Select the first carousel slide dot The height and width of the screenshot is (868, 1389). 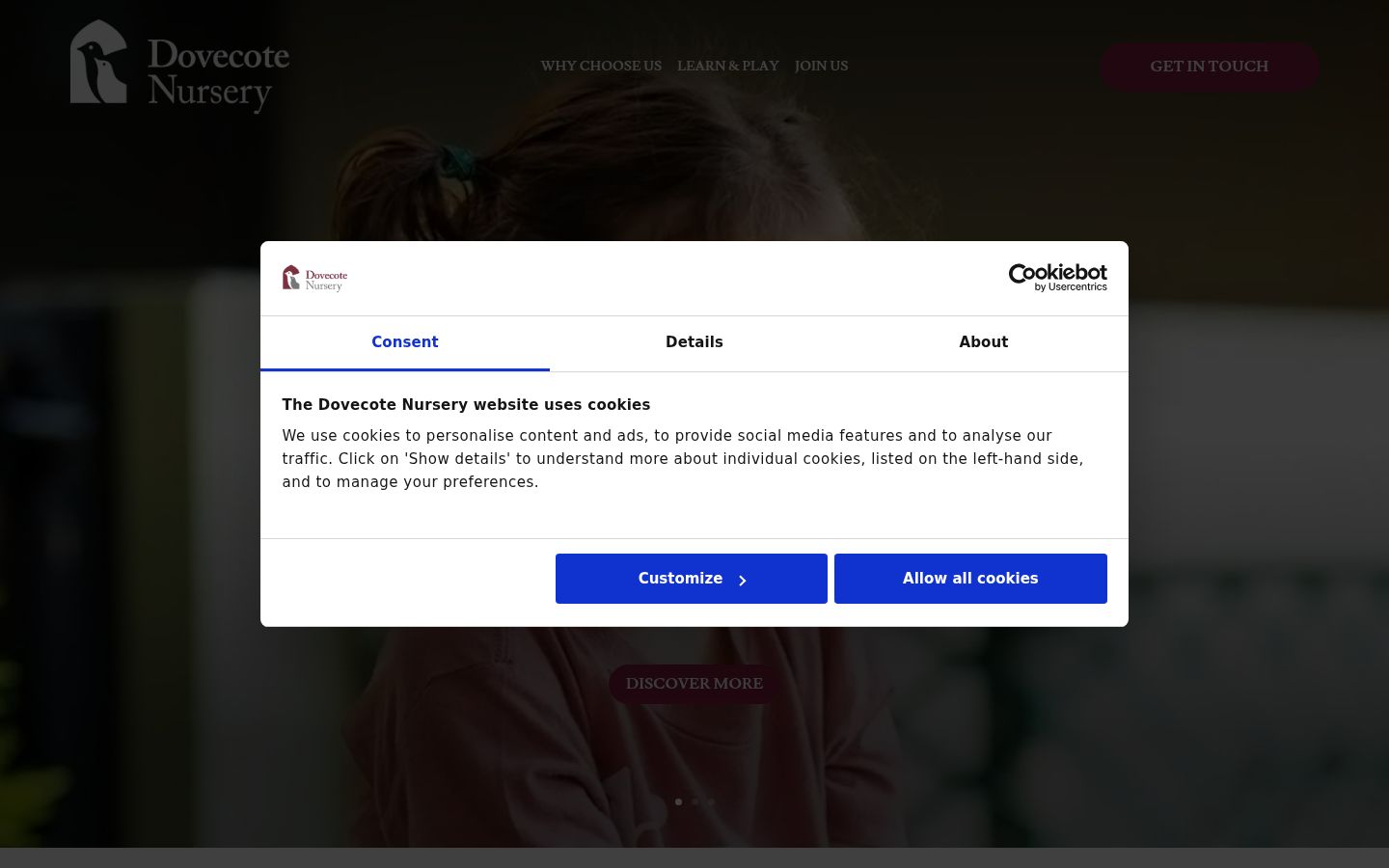(x=678, y=801)
